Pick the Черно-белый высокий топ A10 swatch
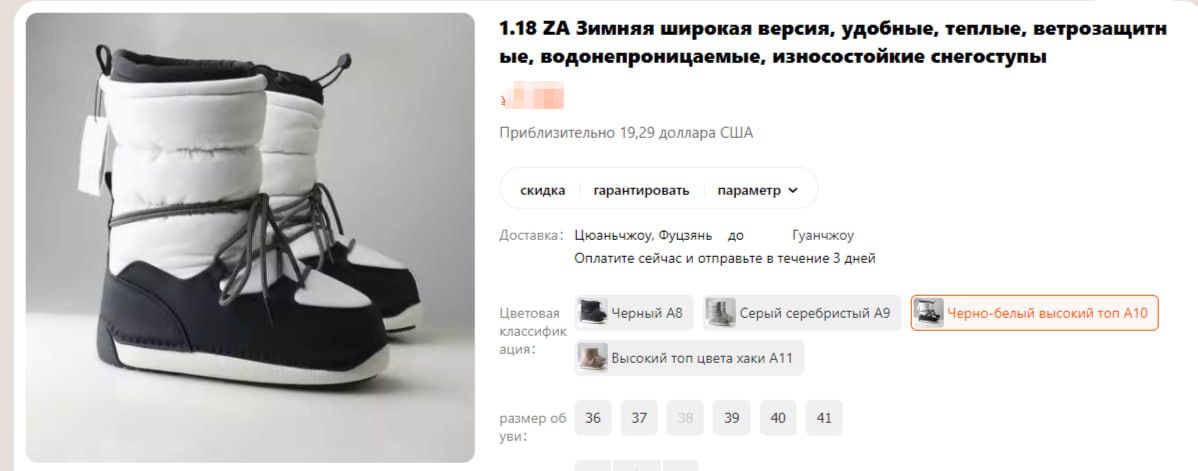Image resolution: width=1198 pixels, height=471 pixels. coord(928,313)
